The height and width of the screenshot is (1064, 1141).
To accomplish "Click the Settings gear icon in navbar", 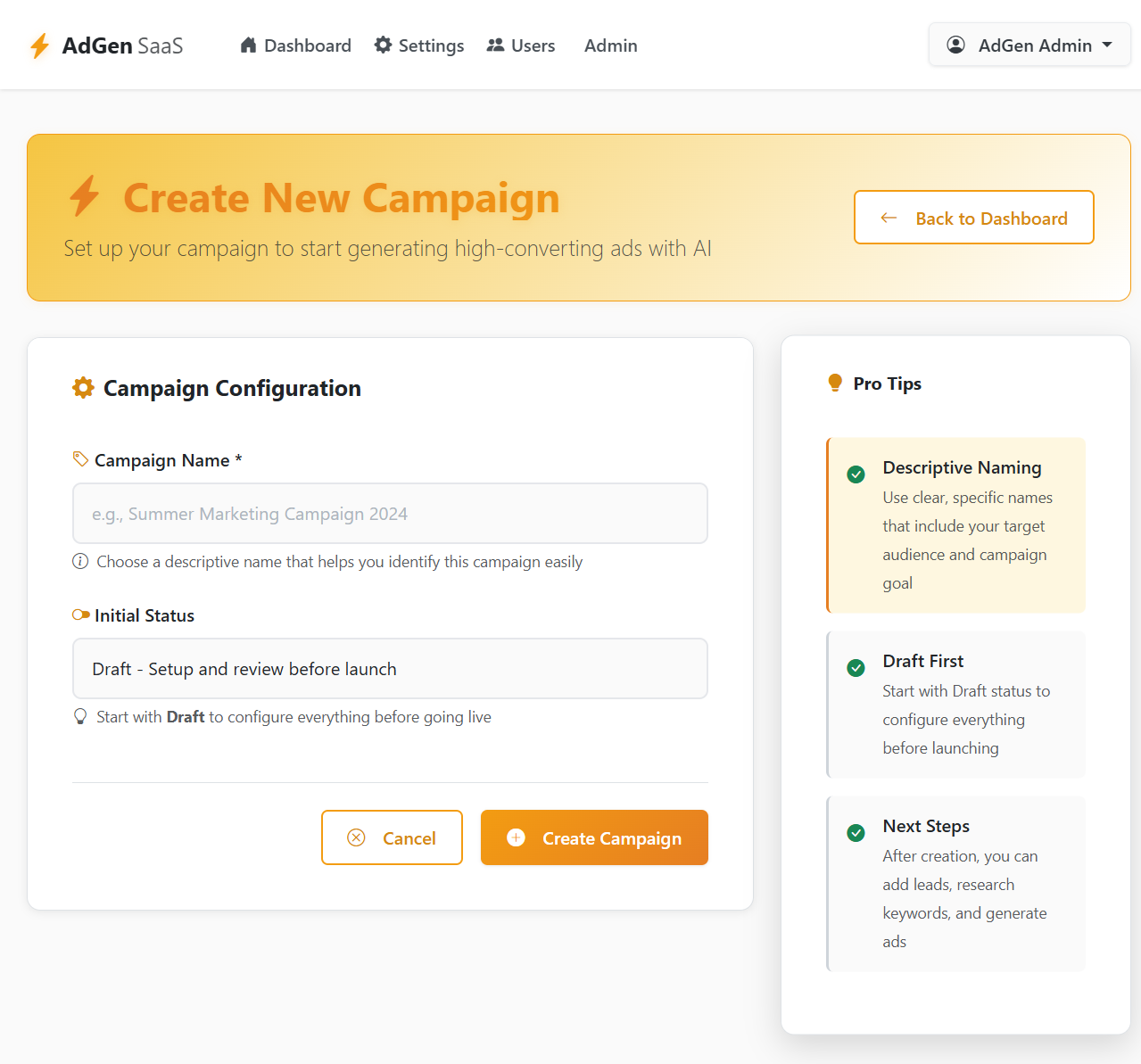I will pyautogui.click(x=383, y=45).
